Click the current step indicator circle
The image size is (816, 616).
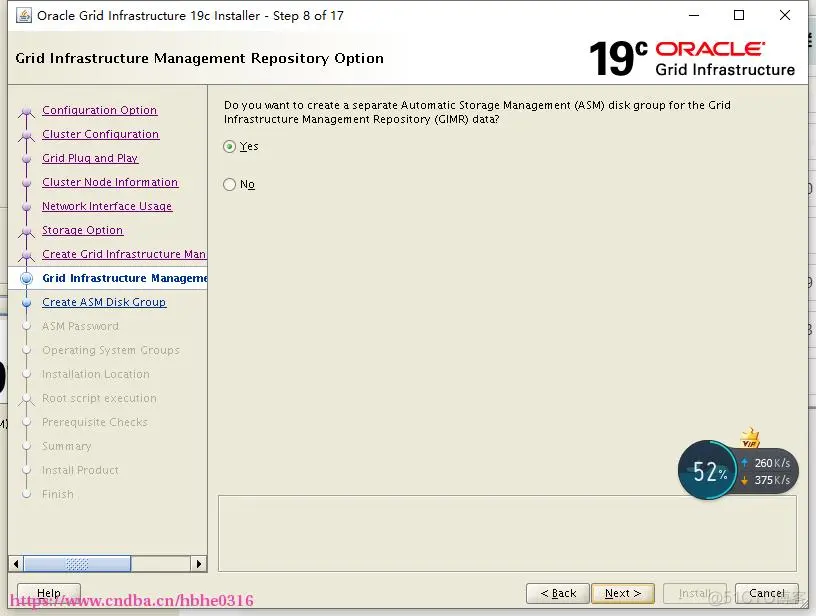(x=27, y=278)
